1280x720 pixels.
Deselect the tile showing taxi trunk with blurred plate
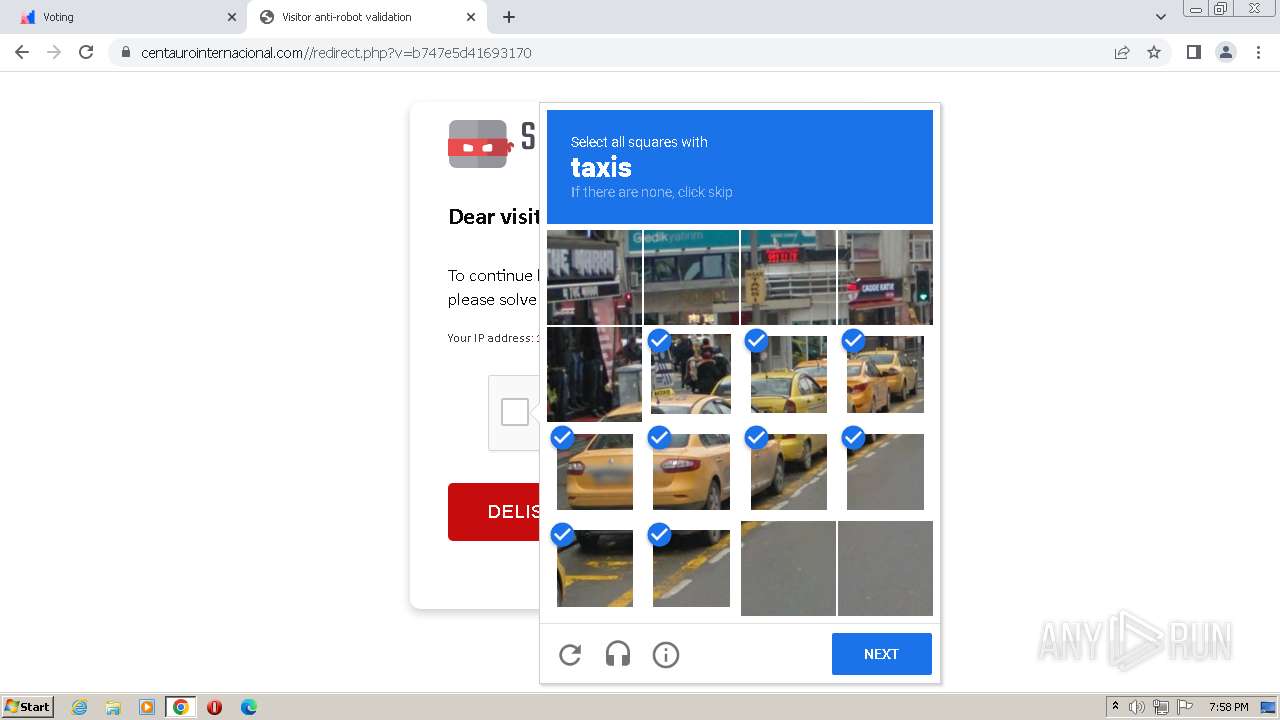tap(594, 471)
